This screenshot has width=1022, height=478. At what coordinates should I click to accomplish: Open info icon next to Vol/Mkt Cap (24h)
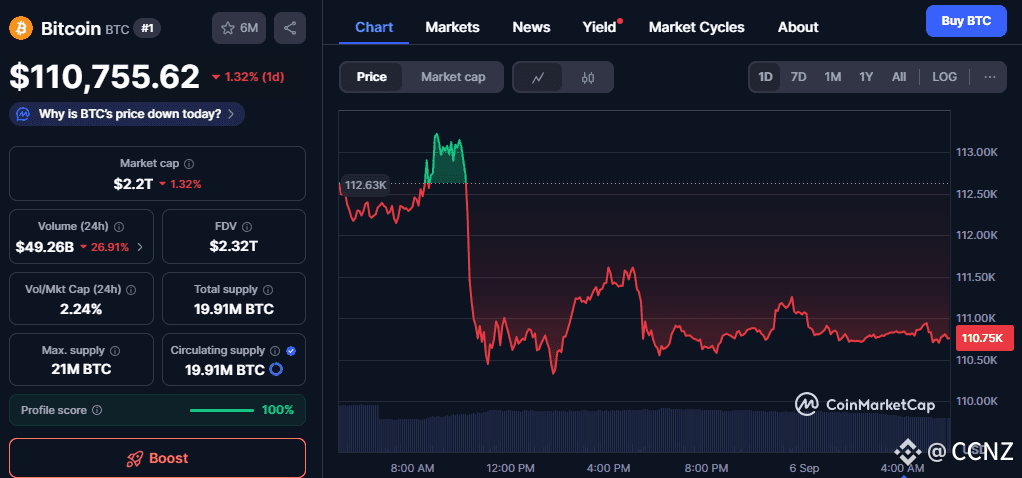pyautogui.click(x=131, y=290)
